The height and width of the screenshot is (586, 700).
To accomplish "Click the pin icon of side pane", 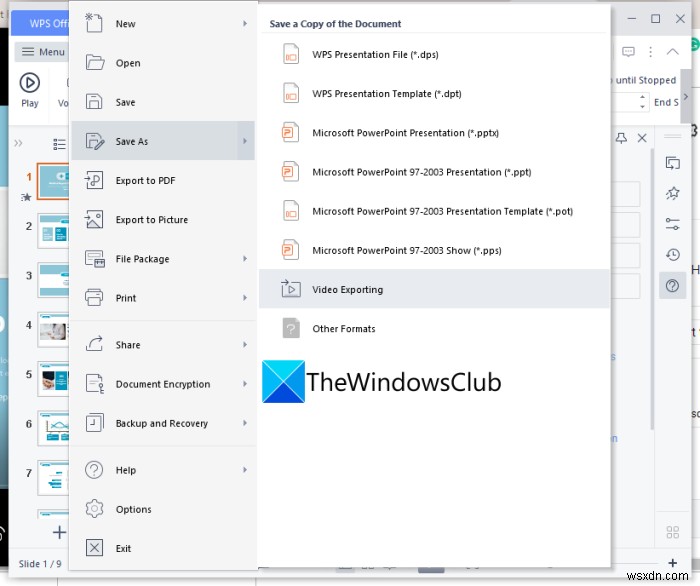I will tap(621, 138).
